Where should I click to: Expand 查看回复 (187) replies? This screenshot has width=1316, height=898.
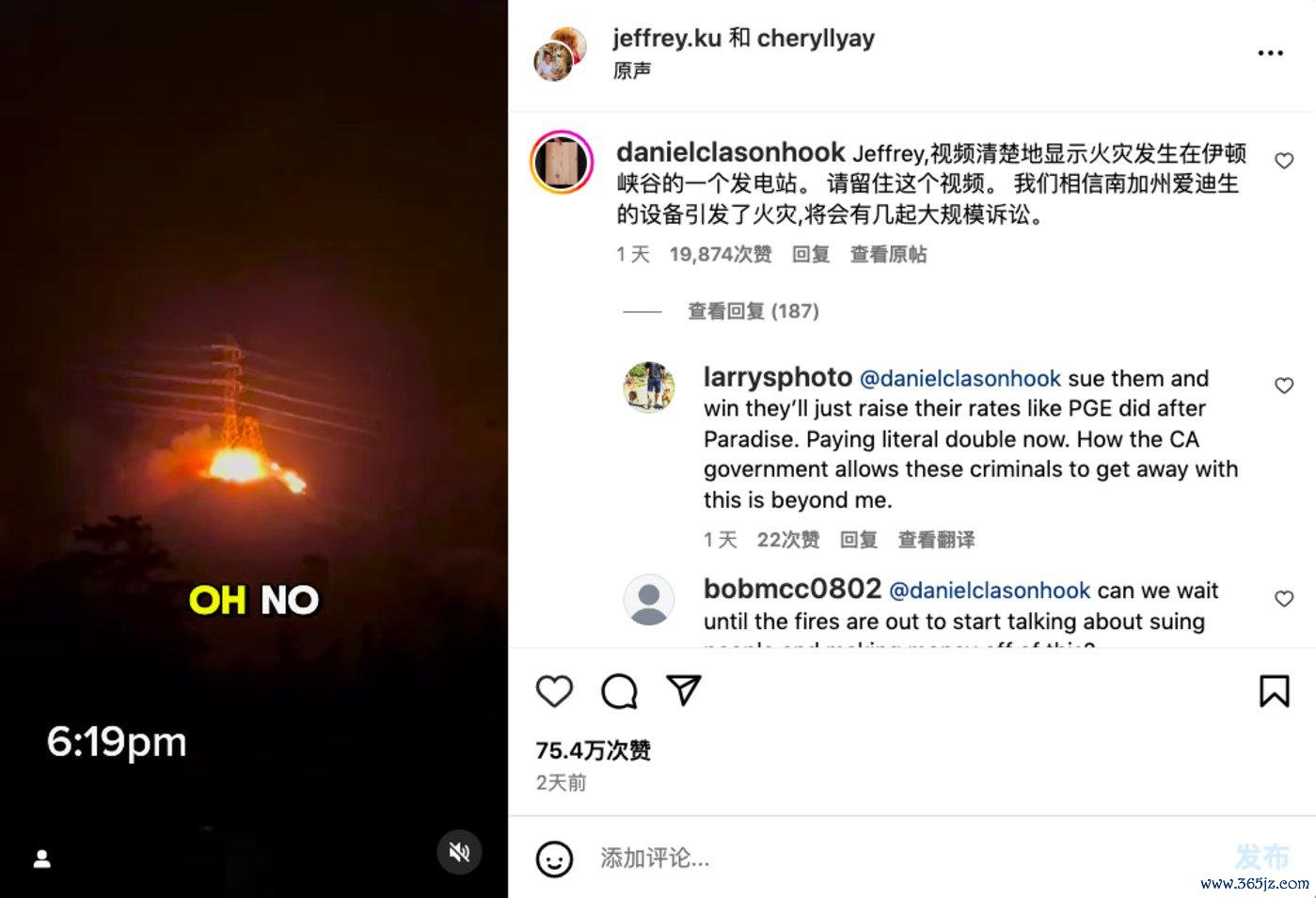click(753, 311)
